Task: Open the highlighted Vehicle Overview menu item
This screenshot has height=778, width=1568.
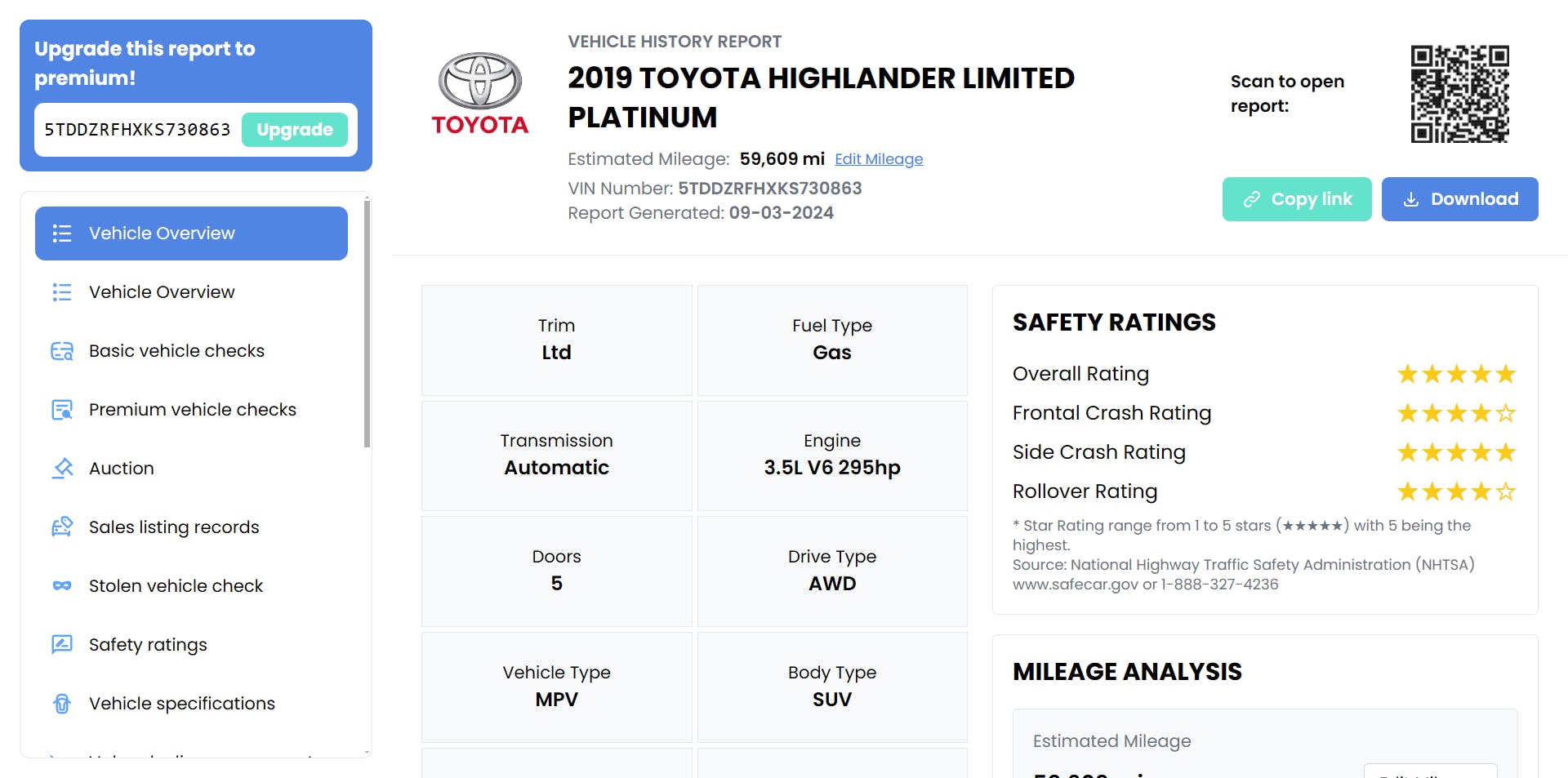Action: [x=191, y=233]
